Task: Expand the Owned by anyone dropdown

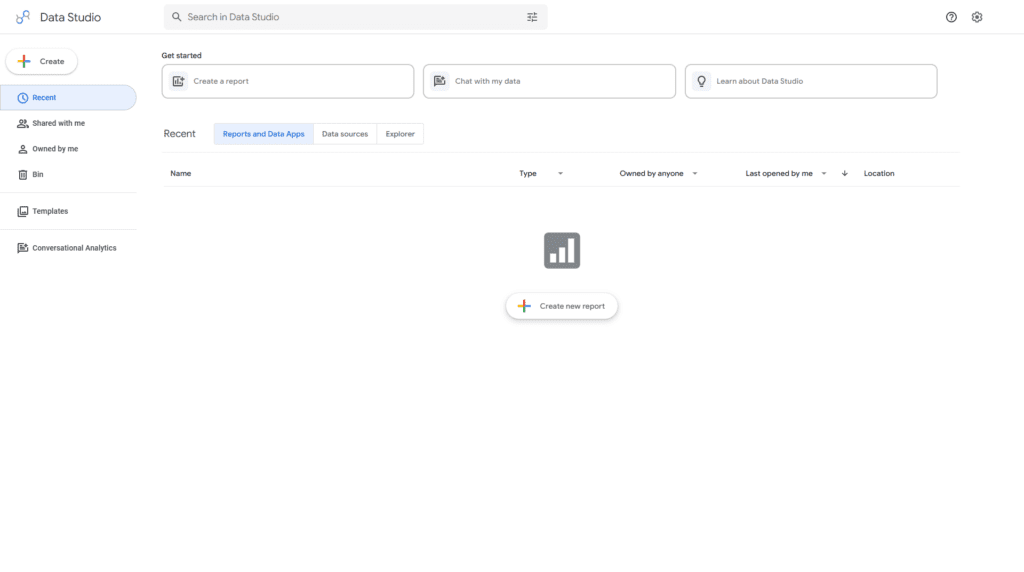Action: click(695, 174)
